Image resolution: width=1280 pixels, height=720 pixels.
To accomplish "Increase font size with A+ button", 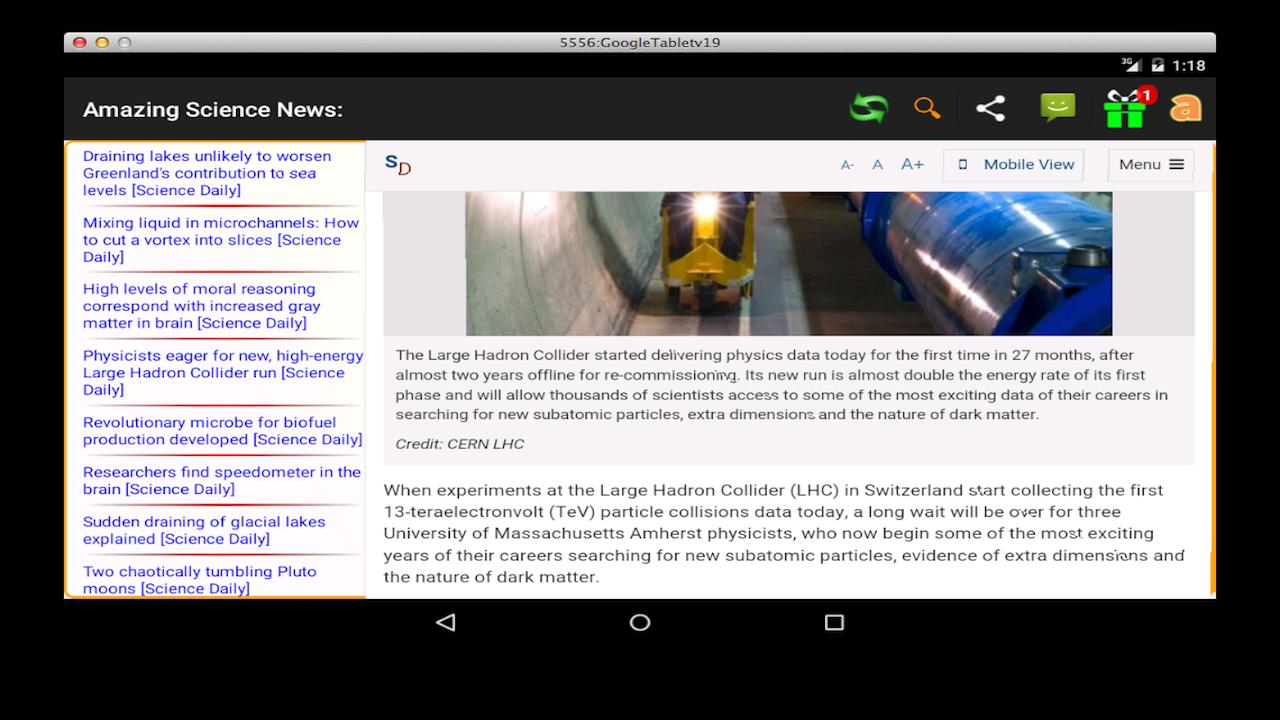I will (x=912, y=164).
